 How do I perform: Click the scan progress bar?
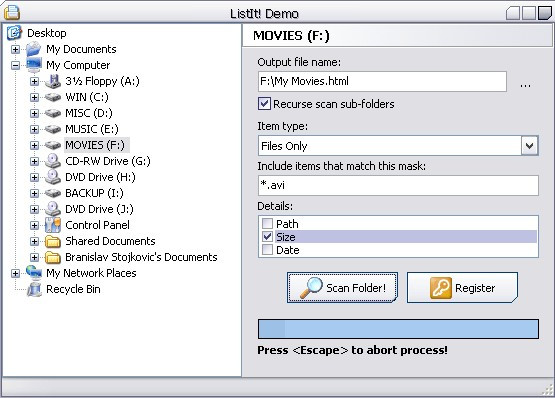[398, 329]
